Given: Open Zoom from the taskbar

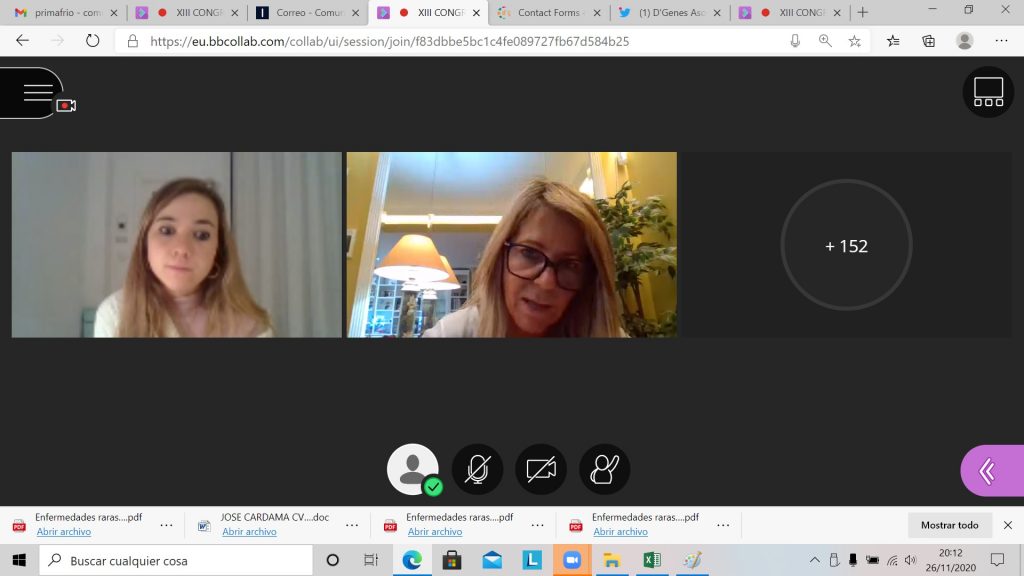Looking at the screenshot, I should 572,560.
